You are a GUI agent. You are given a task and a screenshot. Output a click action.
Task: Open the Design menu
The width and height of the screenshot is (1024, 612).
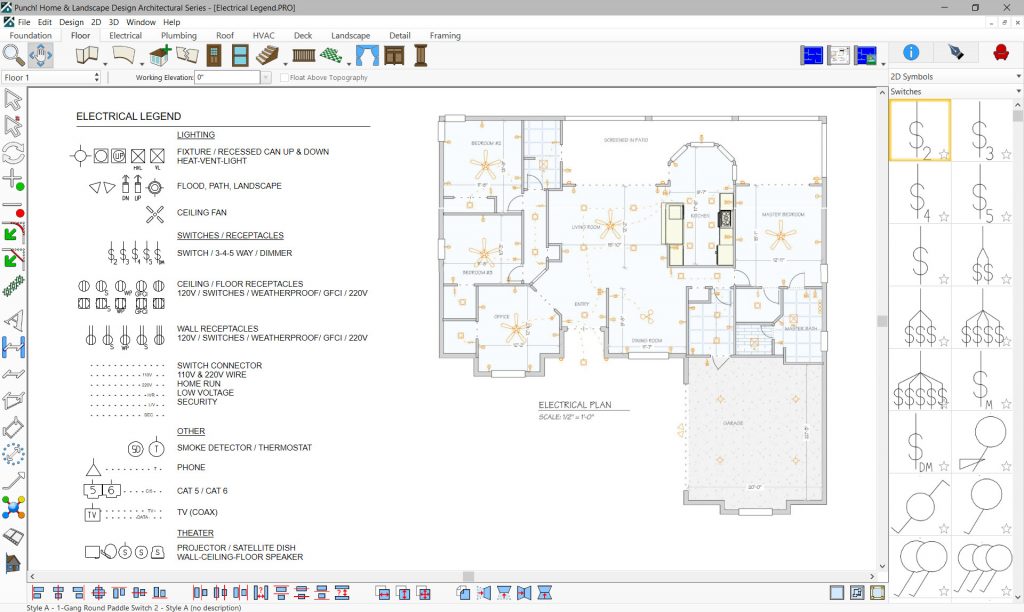70,21
